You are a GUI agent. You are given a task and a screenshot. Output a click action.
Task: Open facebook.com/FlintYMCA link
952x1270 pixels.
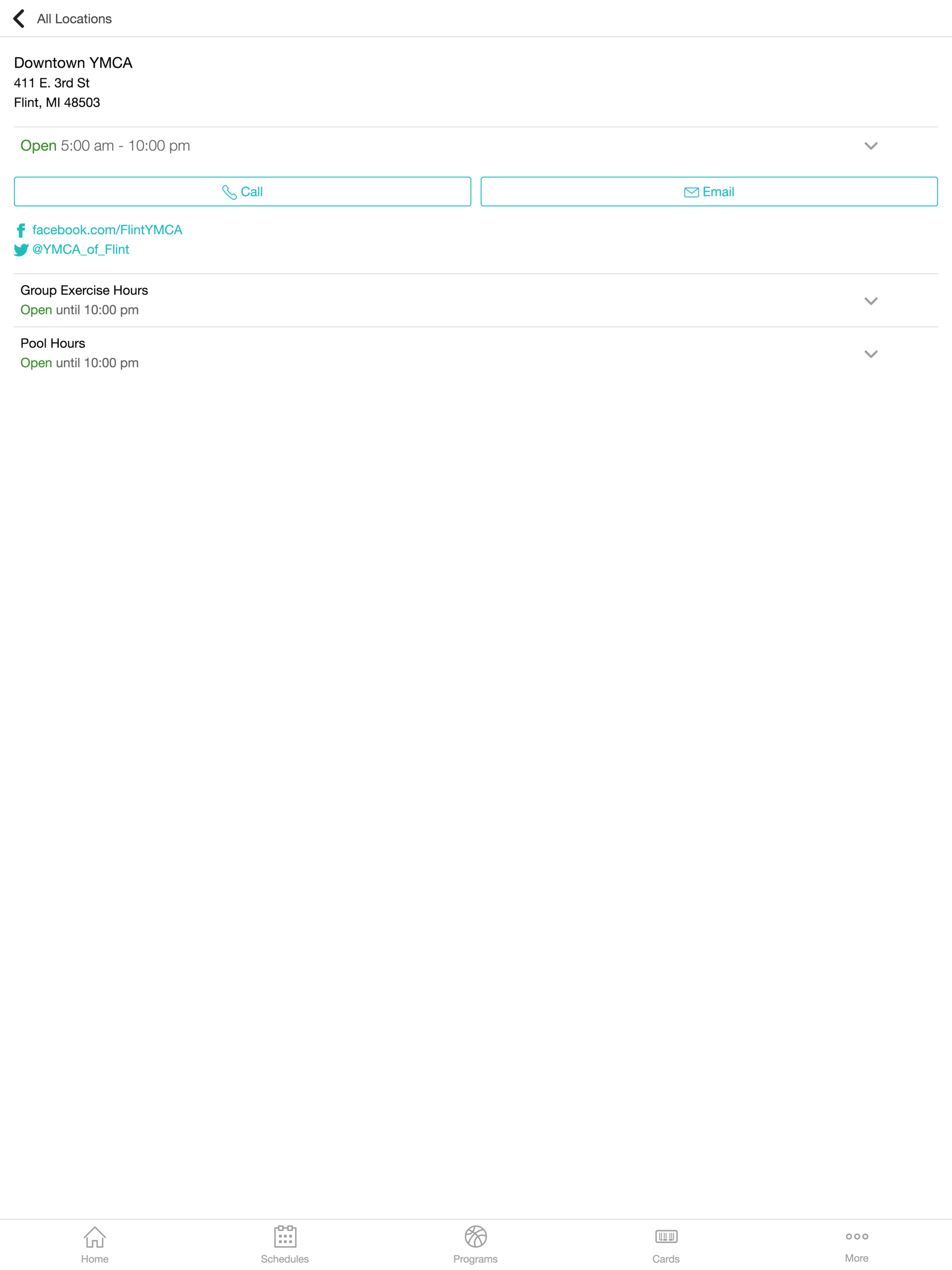point(107,230)
